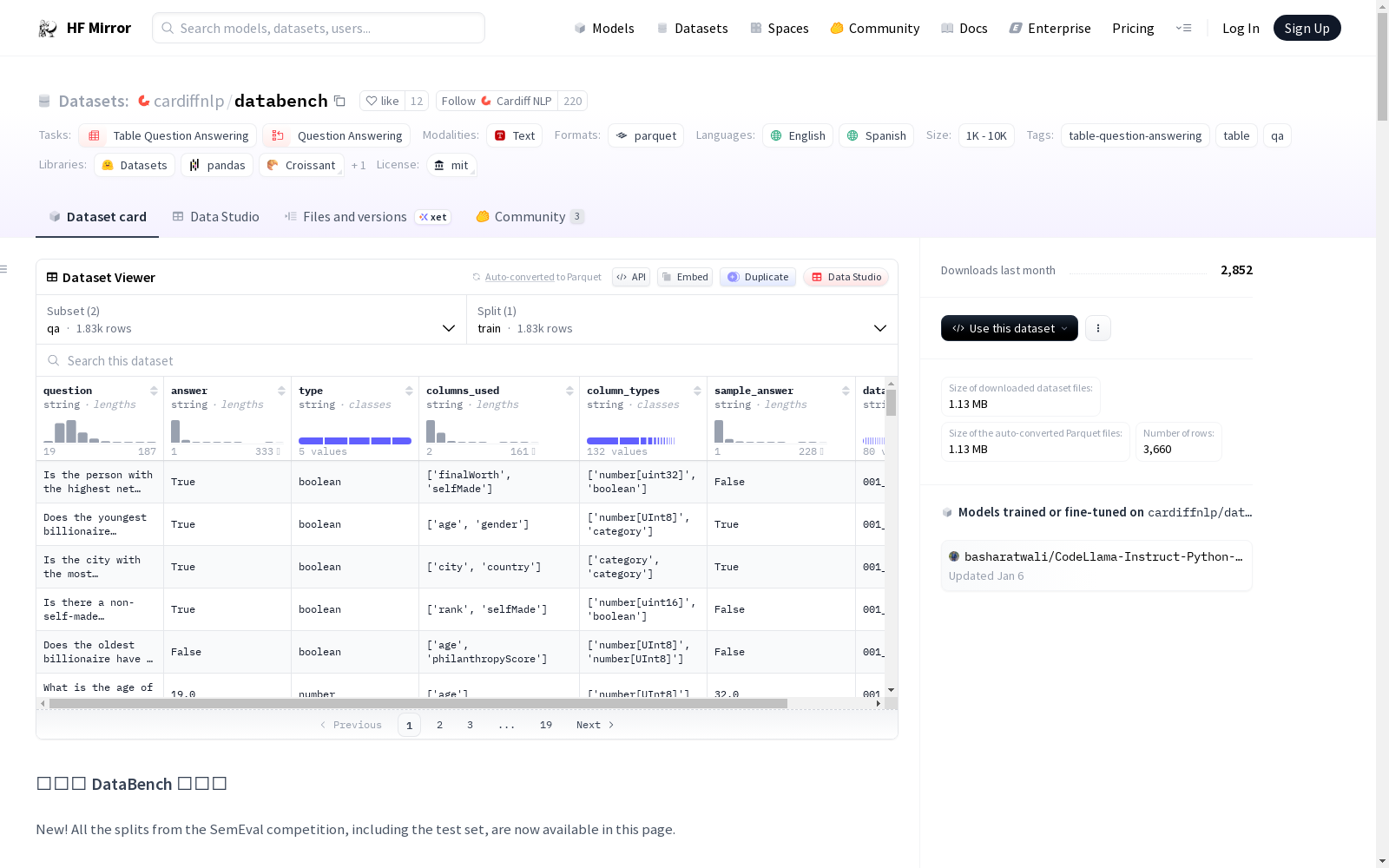Screen dimensions: 1389x868
Task: Filter by Text modality tag
Action: click(x=515, y=136)
